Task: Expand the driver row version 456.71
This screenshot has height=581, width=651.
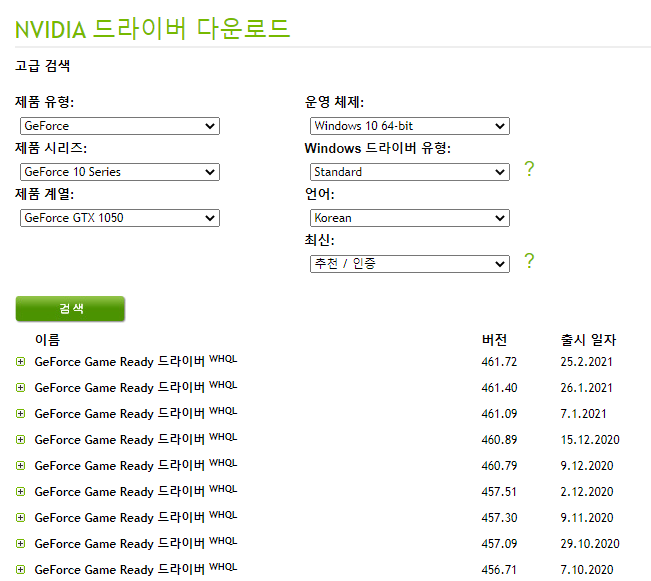Action: [20, 569]
